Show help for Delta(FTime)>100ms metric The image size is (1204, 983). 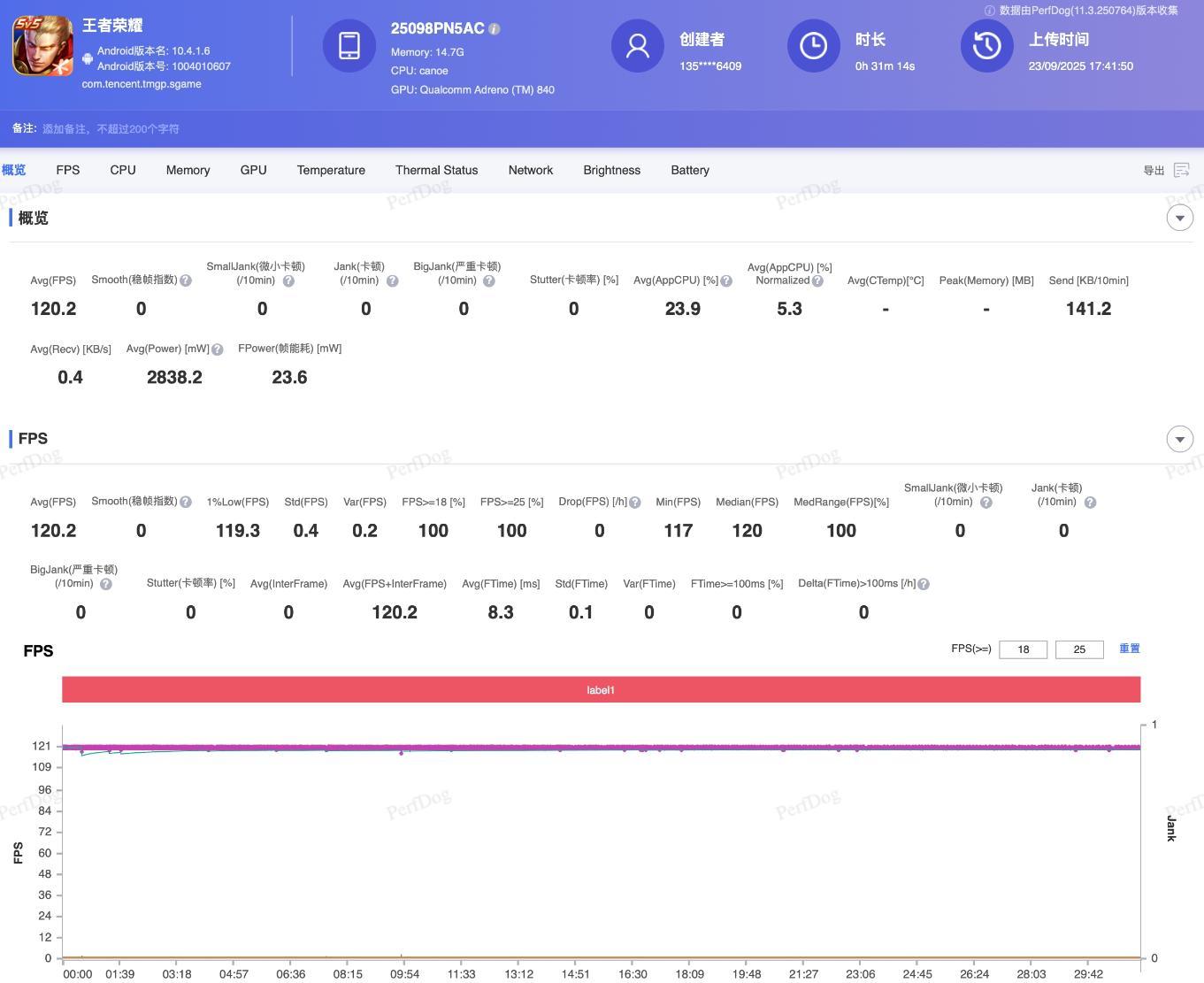[924, 584]
